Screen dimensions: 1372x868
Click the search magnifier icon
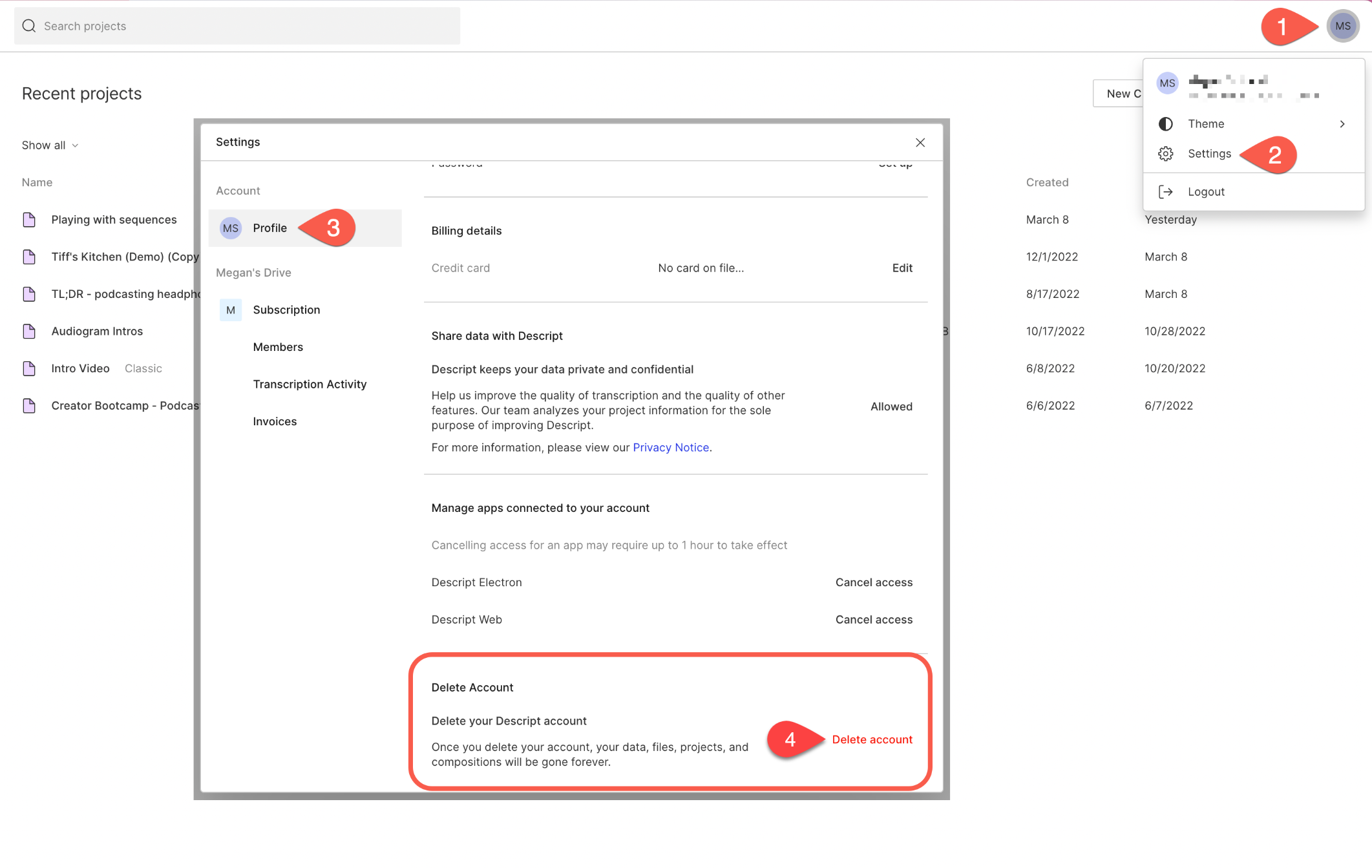click(29, 26)
